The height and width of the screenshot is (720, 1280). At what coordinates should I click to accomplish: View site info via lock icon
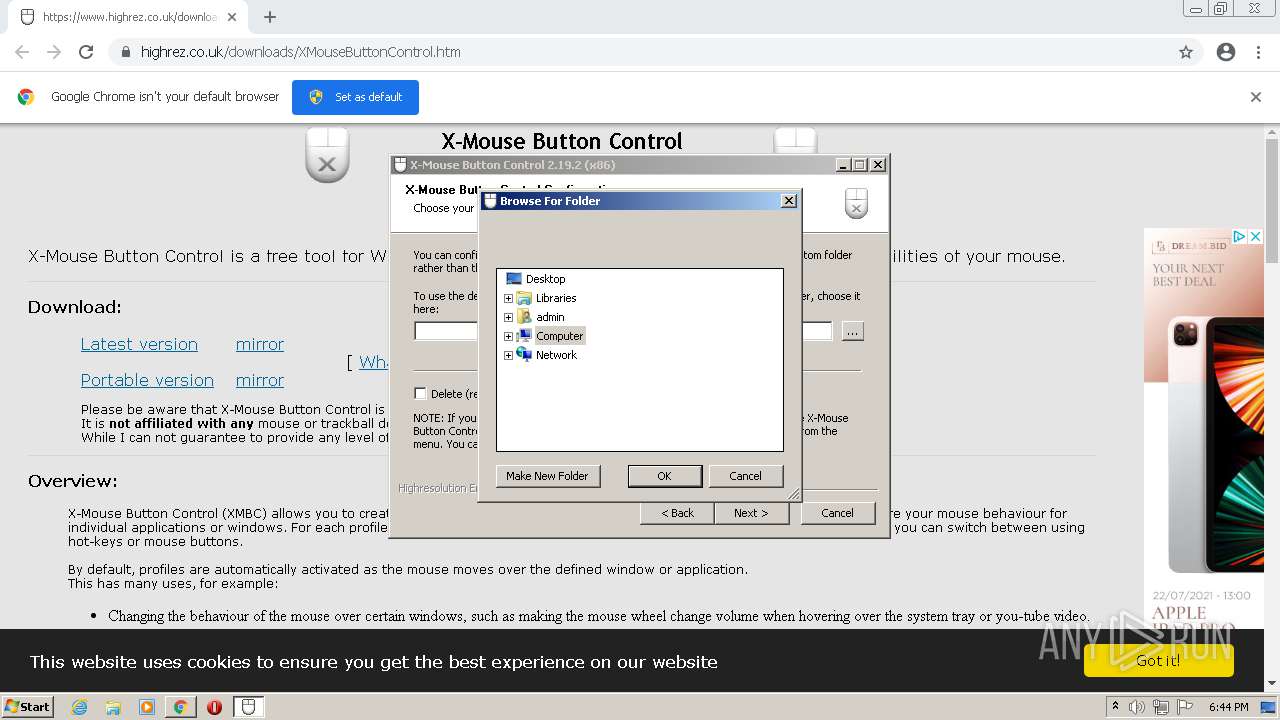pos(125,52)
